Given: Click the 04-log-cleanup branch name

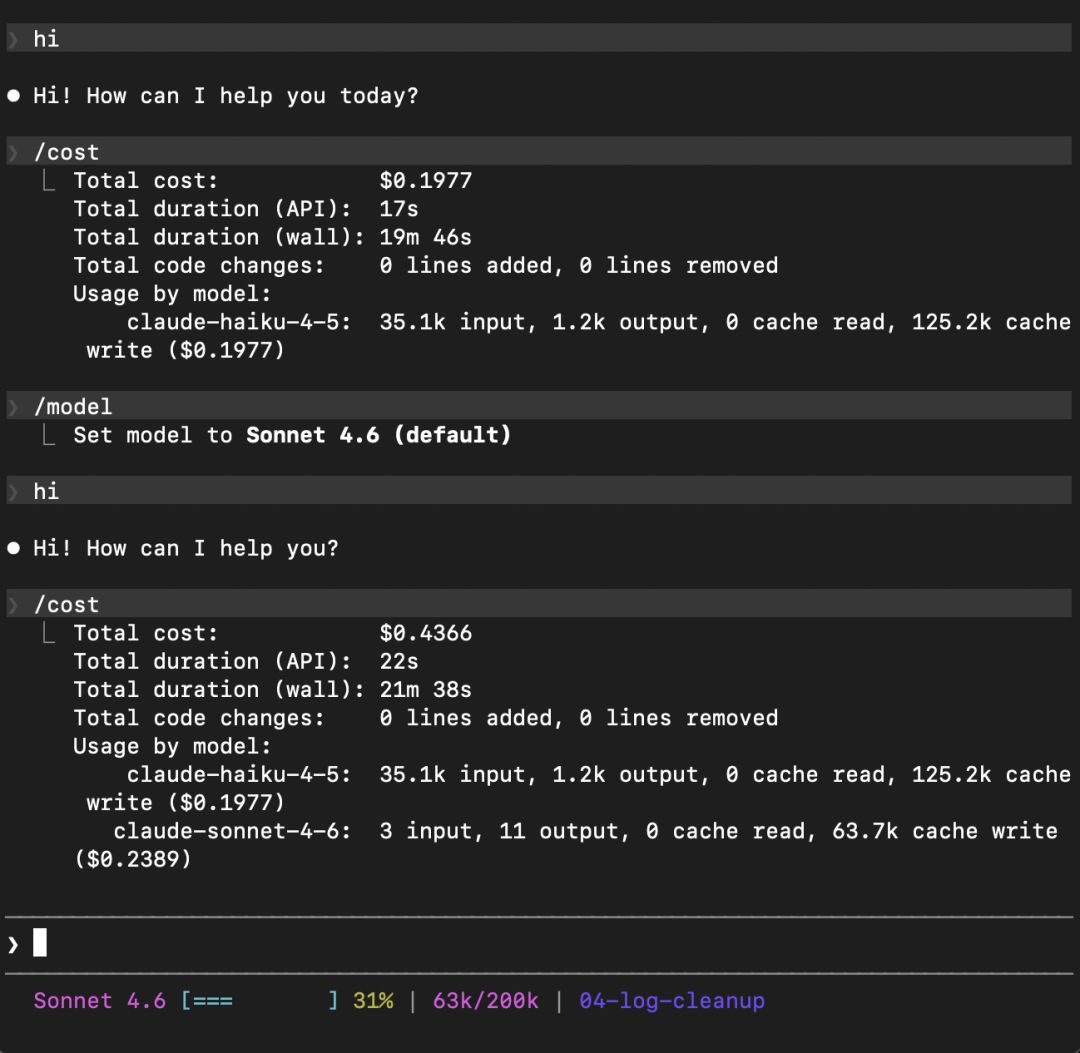Looking at the screenshot, I should pos(672,1001).
